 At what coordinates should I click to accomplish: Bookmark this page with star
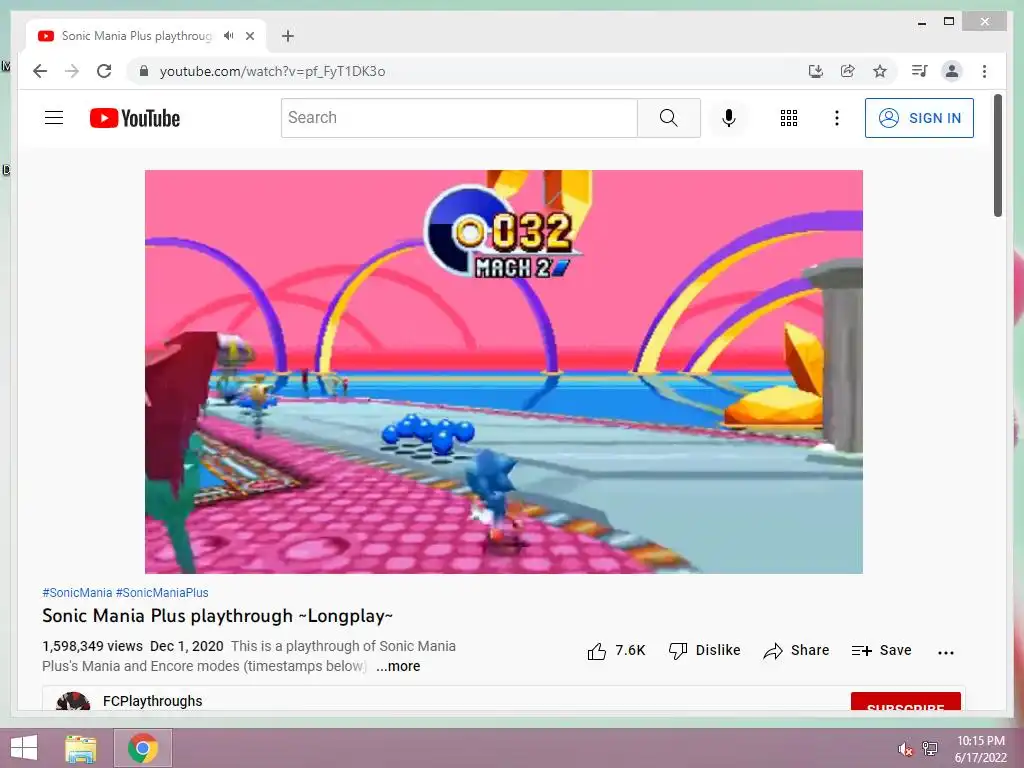point(880,71)
